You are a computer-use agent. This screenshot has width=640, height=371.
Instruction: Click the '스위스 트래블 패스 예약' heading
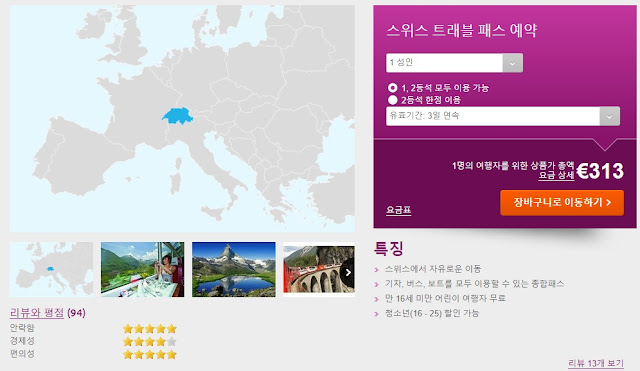click(x=462, y=31)
